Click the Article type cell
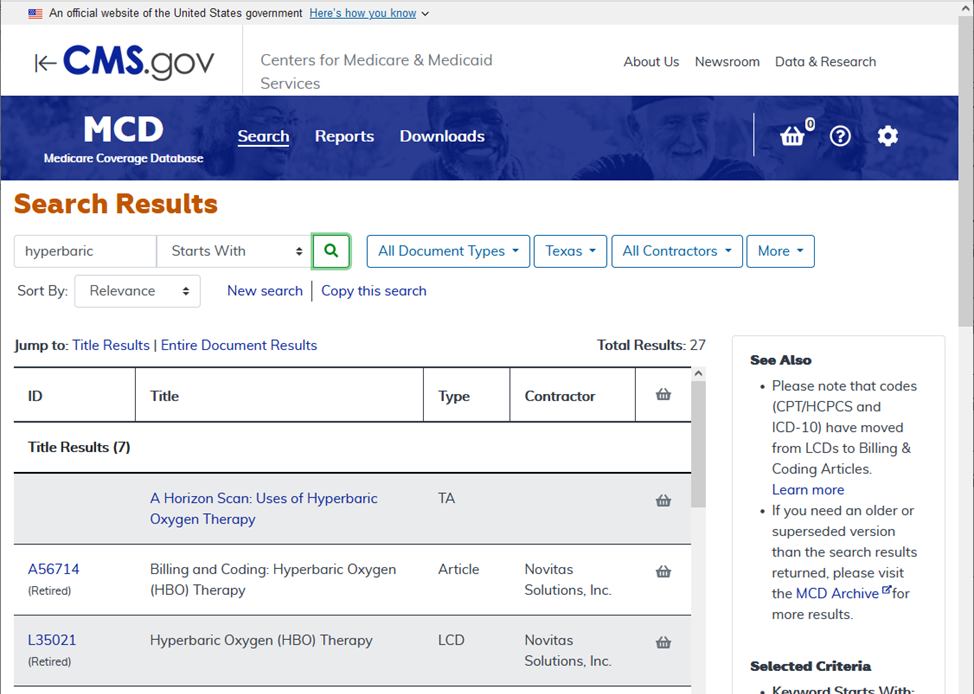 click(458, 569)
